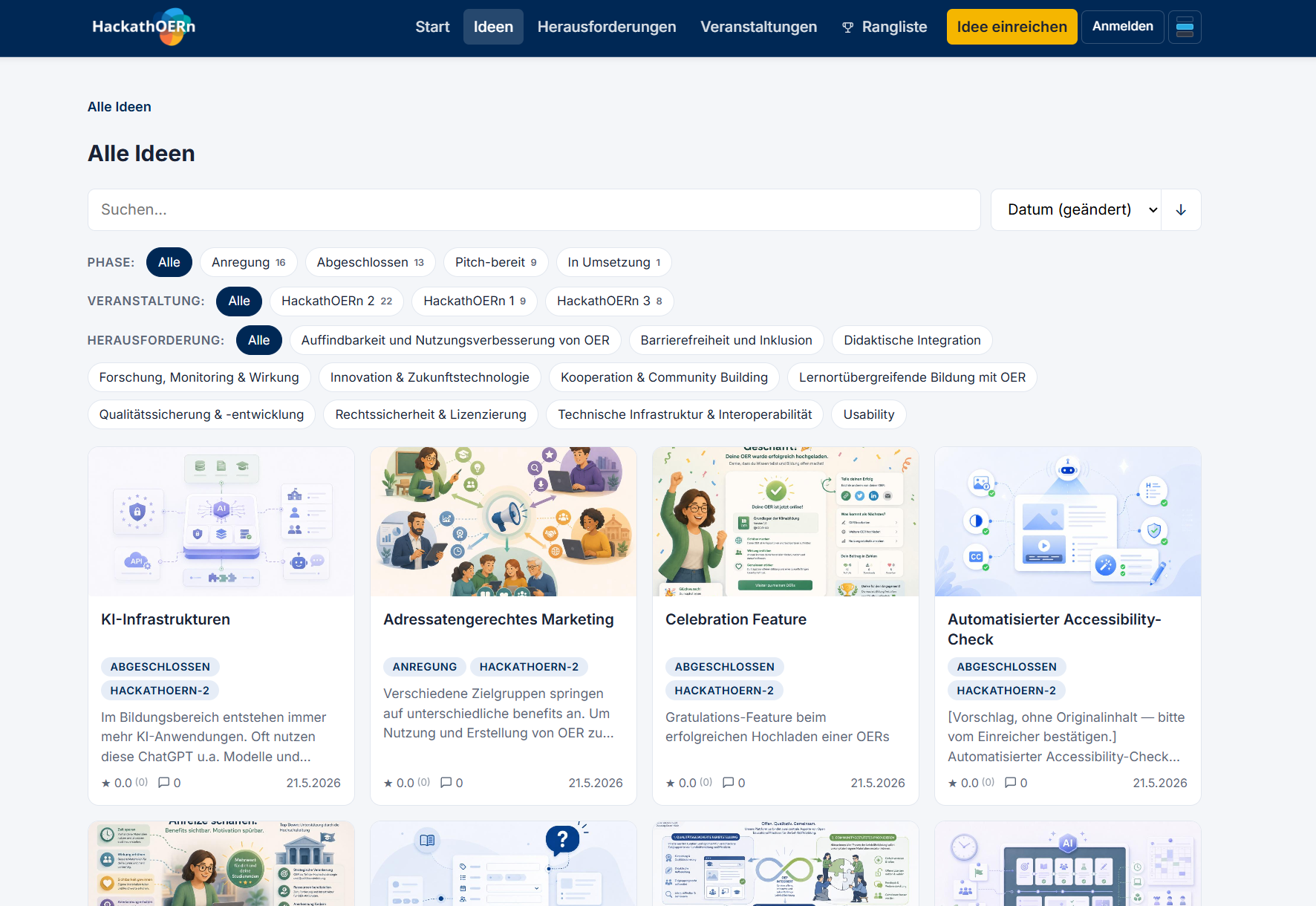1316x906 pixels.
Task: Open the KI-Infrastrukturen idea title
Action: [x=166, y=619]
